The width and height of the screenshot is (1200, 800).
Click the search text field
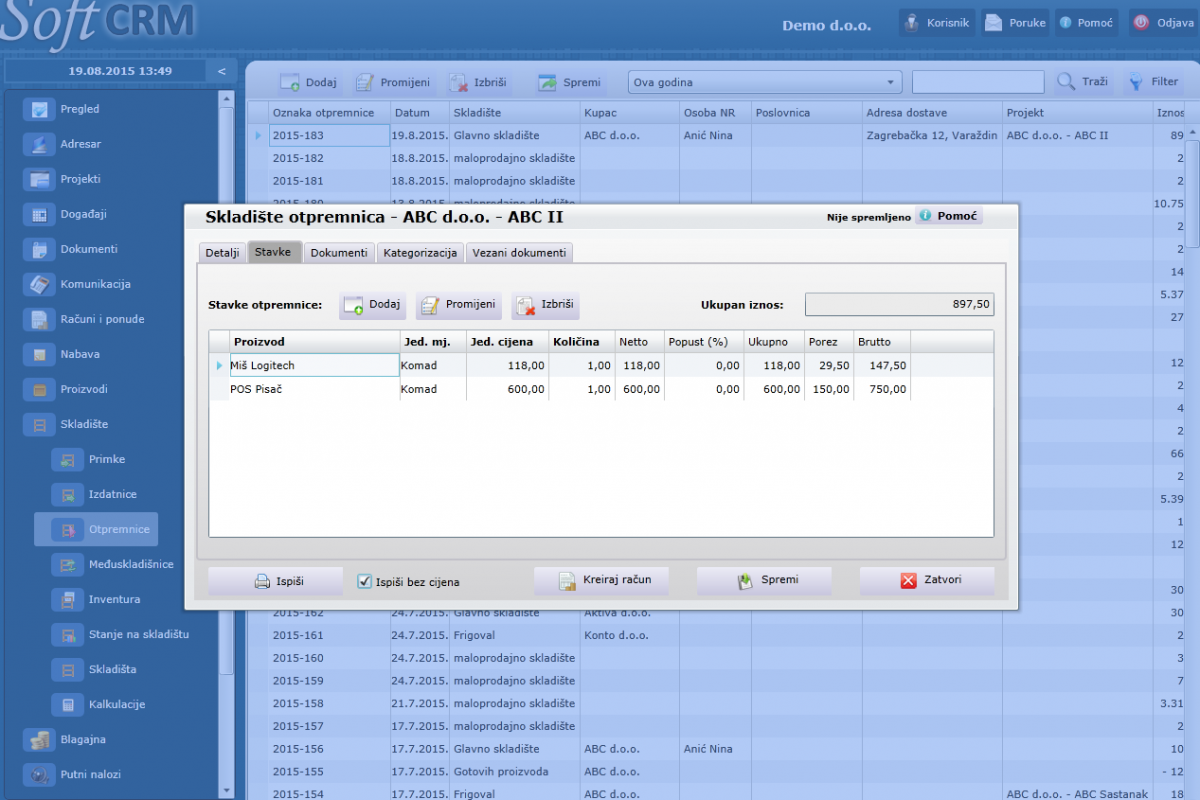pos(978,82)
